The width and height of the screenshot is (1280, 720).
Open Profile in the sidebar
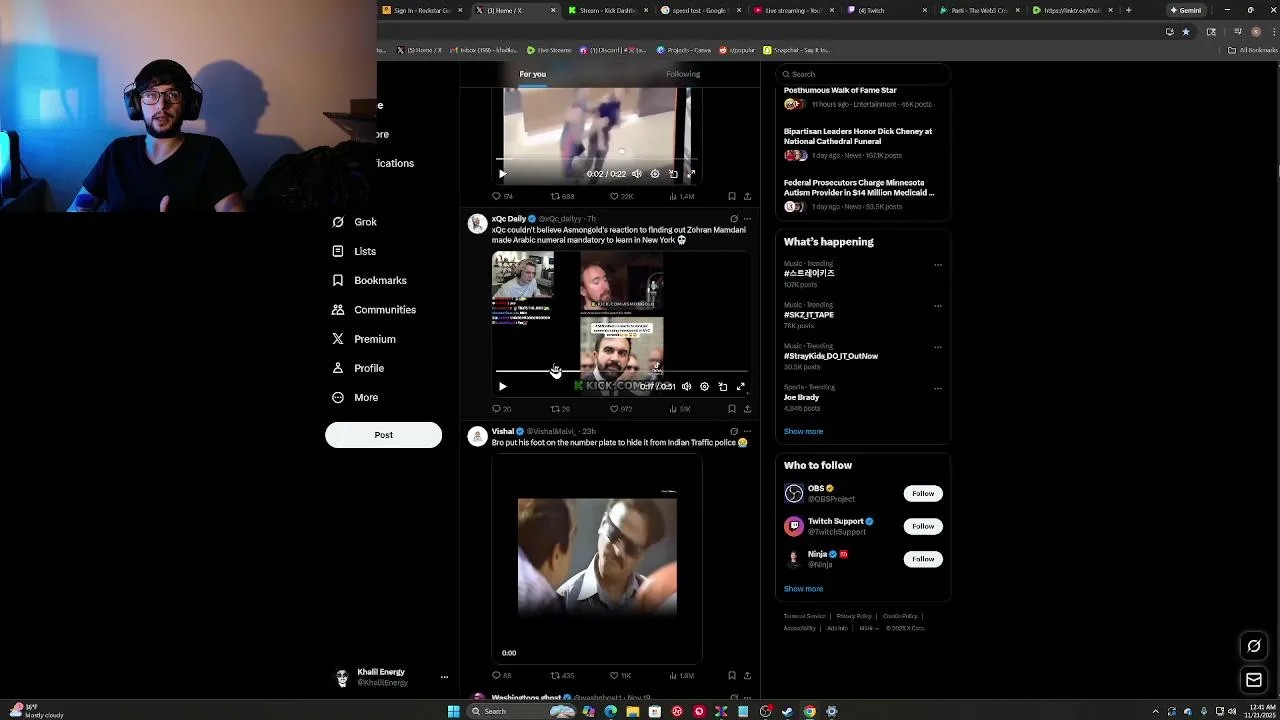pyautogui.click(x=357, y=368)
